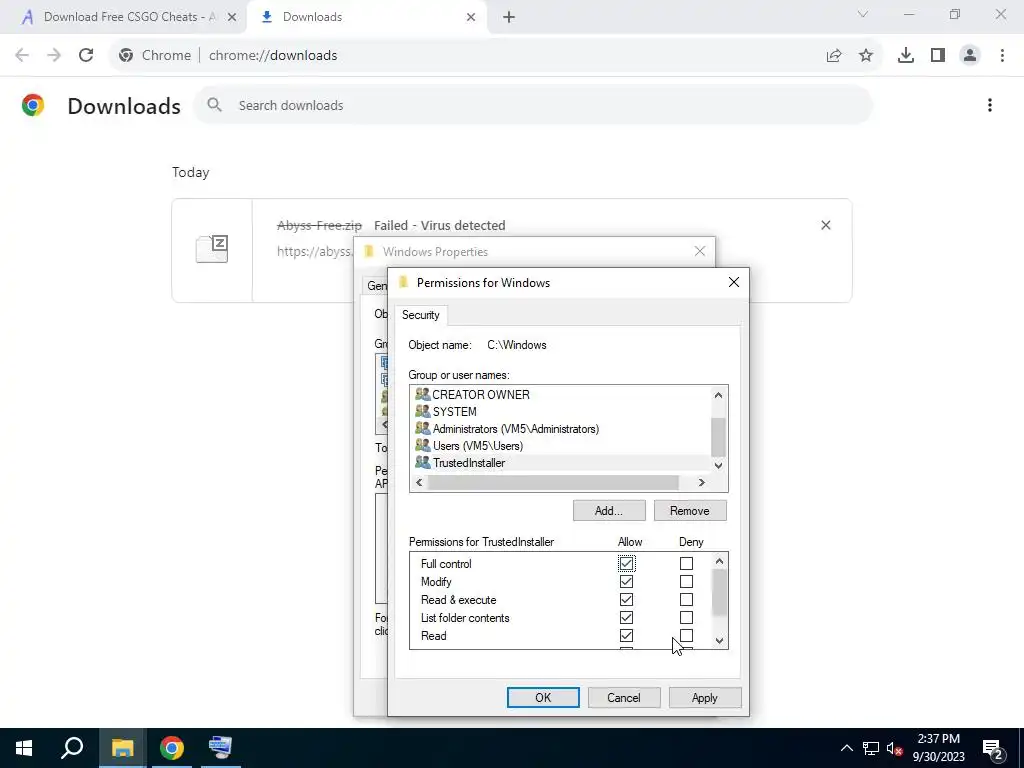Remove Abyss-Free.zip from the downloads list
This screenshot has width=1024, height=768.
tap(826, 225)
